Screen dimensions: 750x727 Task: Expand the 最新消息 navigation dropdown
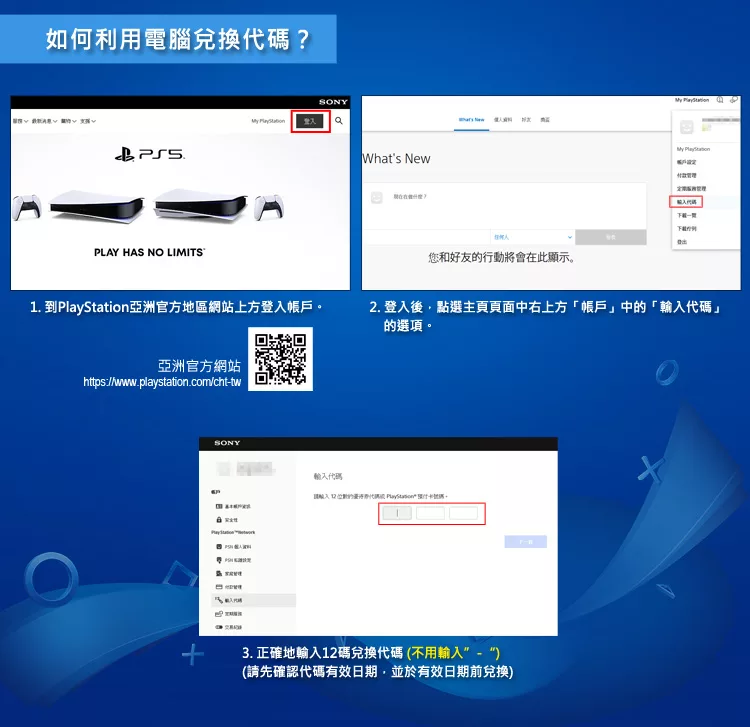pos(44,121)
